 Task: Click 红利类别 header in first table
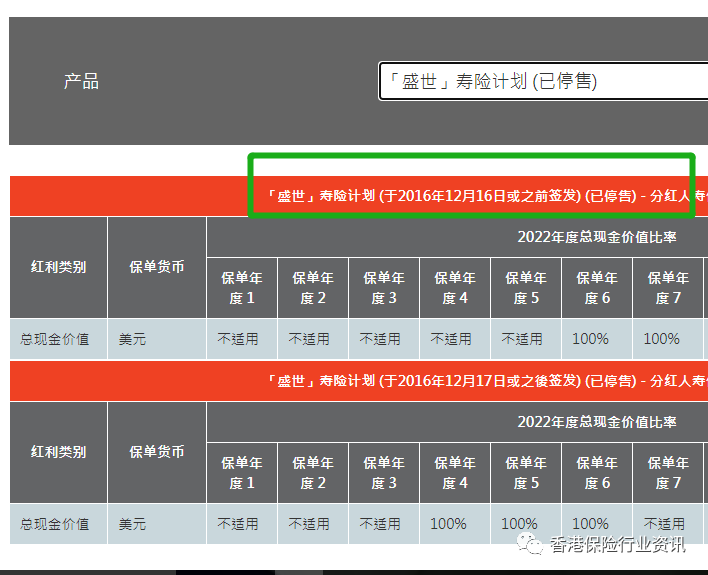coord(58,267)
